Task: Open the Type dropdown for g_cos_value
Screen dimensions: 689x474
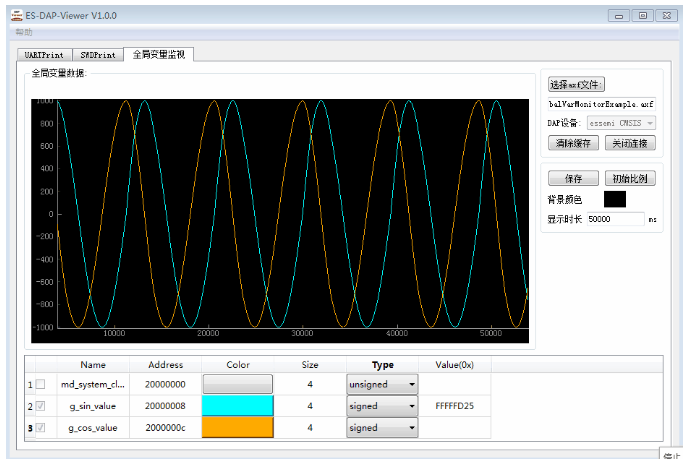Action: click(x=382, y=428)
